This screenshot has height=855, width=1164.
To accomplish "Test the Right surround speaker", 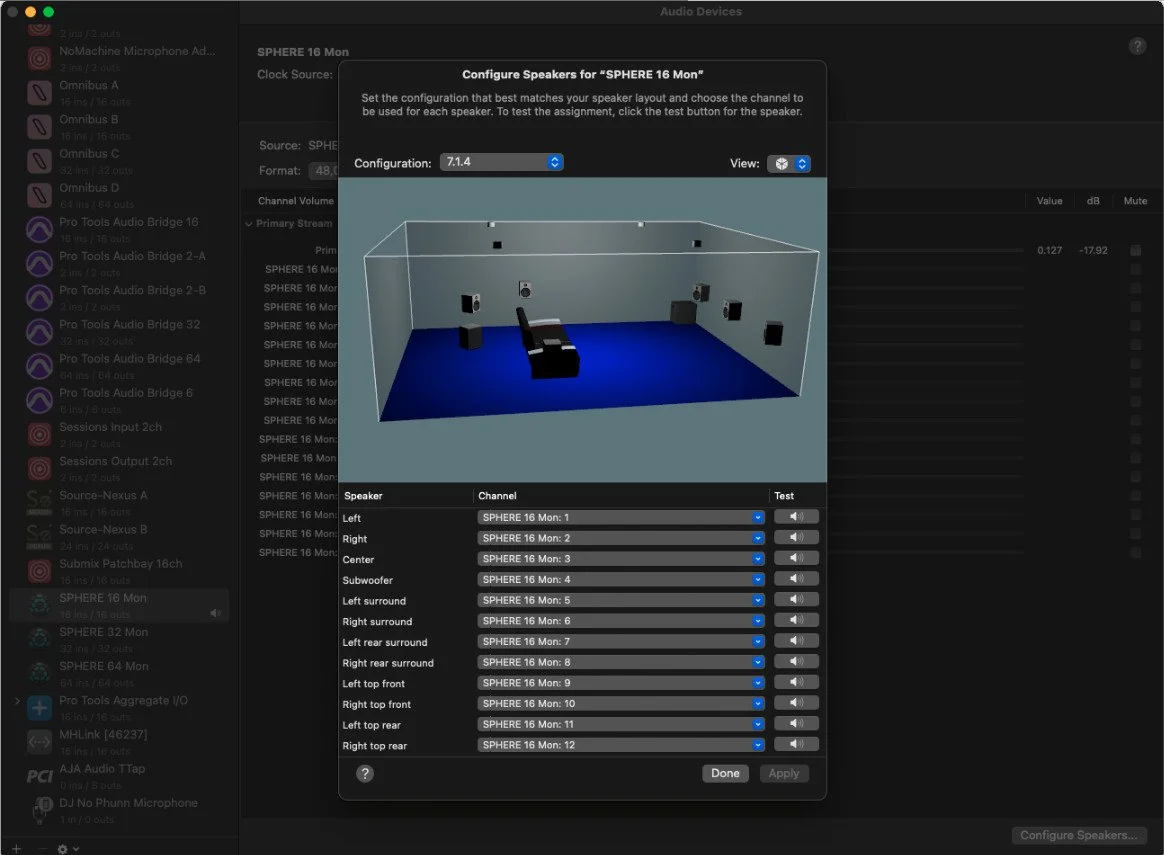I will pos(796,620).
